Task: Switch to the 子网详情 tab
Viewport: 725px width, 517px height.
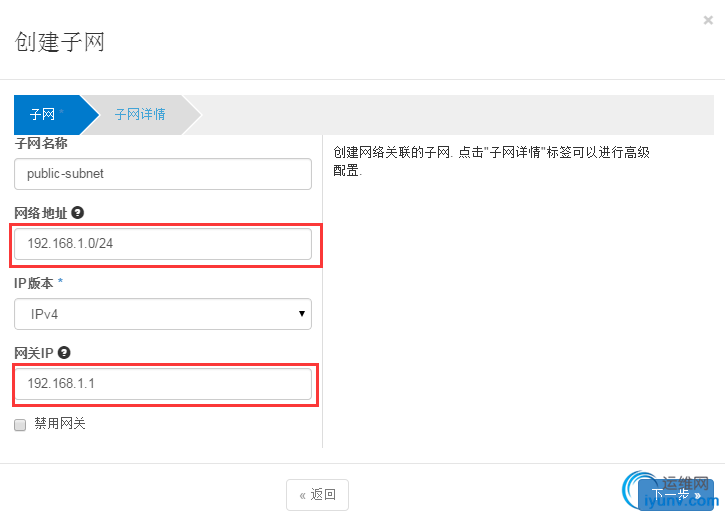Action: point(140,115)
